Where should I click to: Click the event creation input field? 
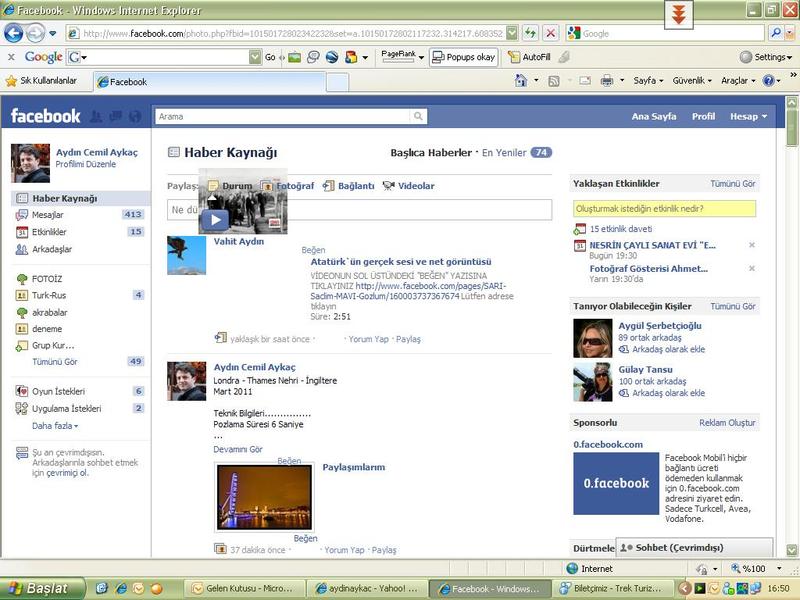click(664, 209)
